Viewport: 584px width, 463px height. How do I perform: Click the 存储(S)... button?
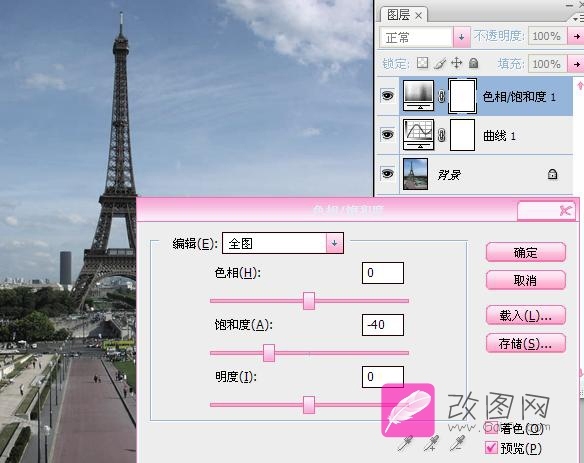click(x=526, y=343)
